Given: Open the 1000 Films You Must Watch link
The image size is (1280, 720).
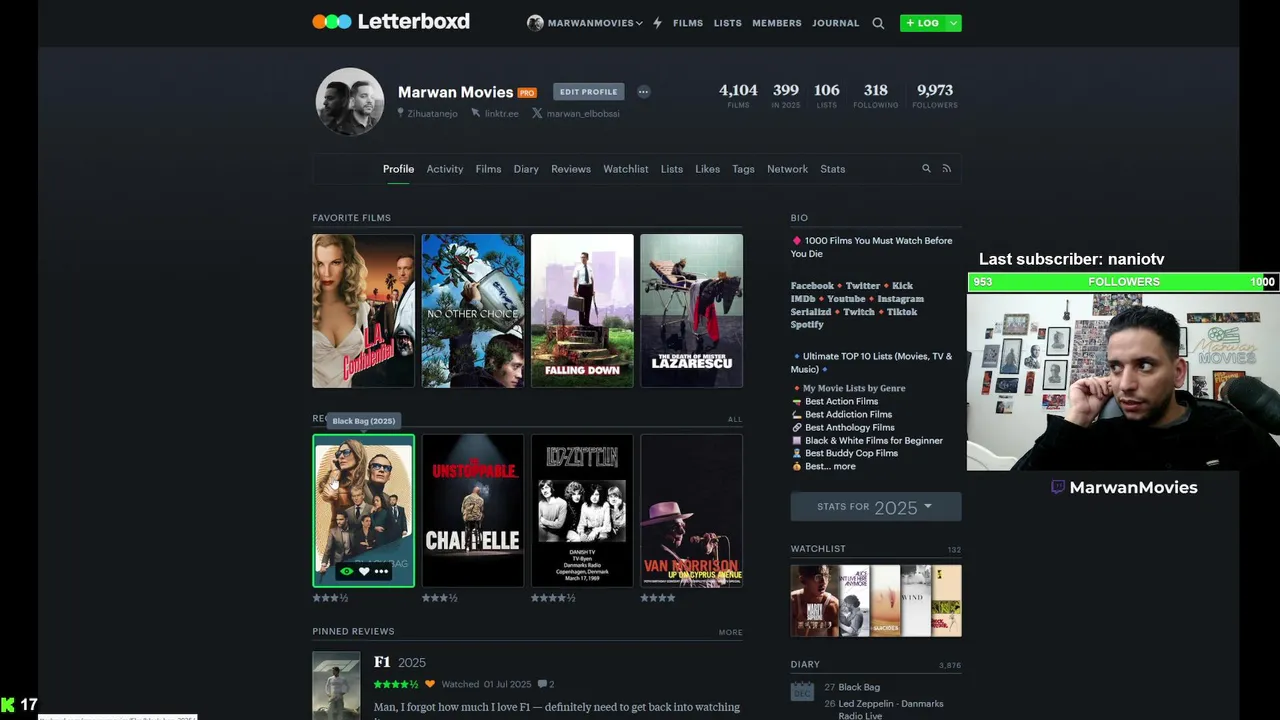Looking at the screenshot, I should point(872,247).
